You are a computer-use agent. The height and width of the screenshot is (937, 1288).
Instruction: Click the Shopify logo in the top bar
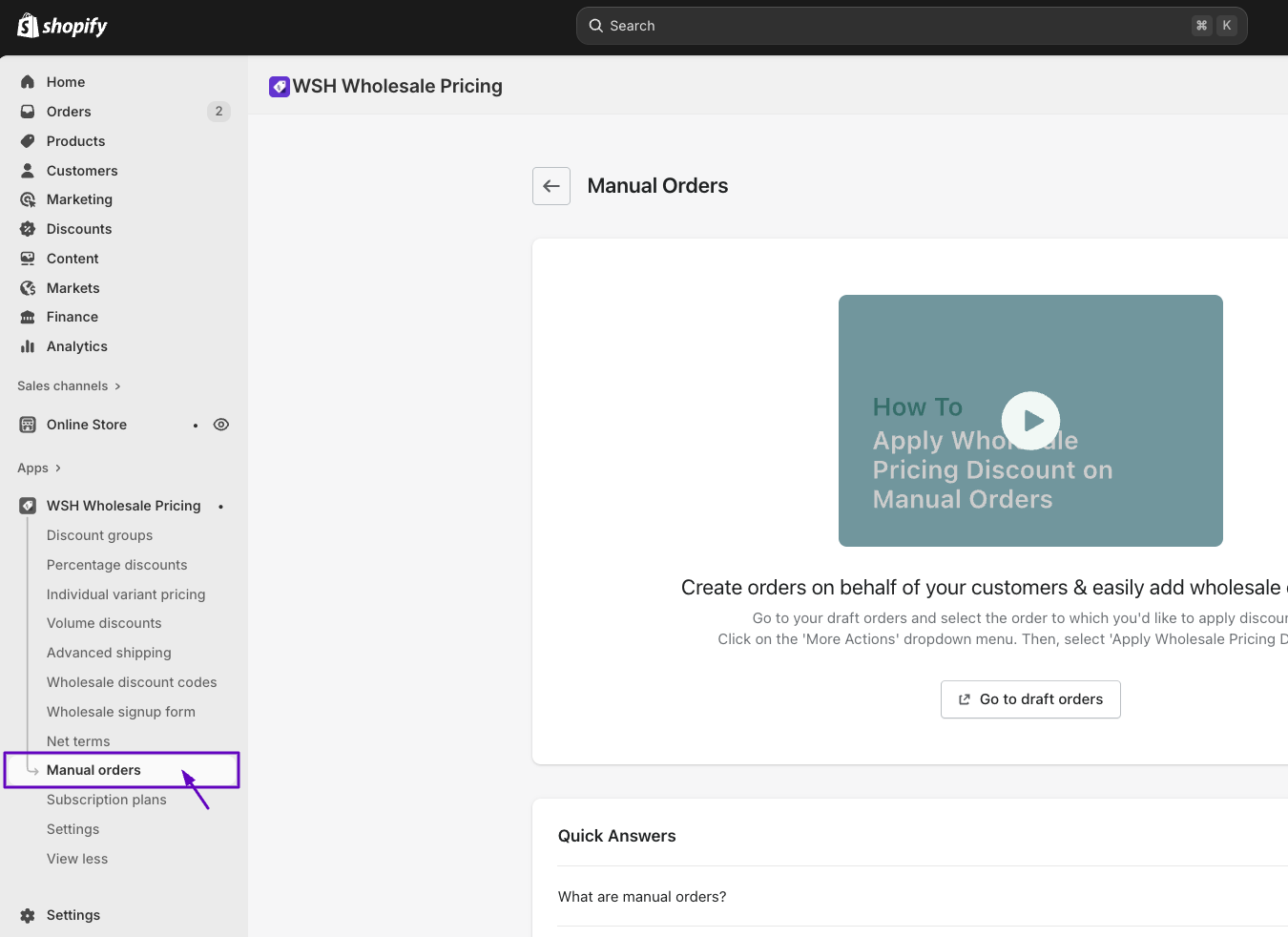point(62,26)
